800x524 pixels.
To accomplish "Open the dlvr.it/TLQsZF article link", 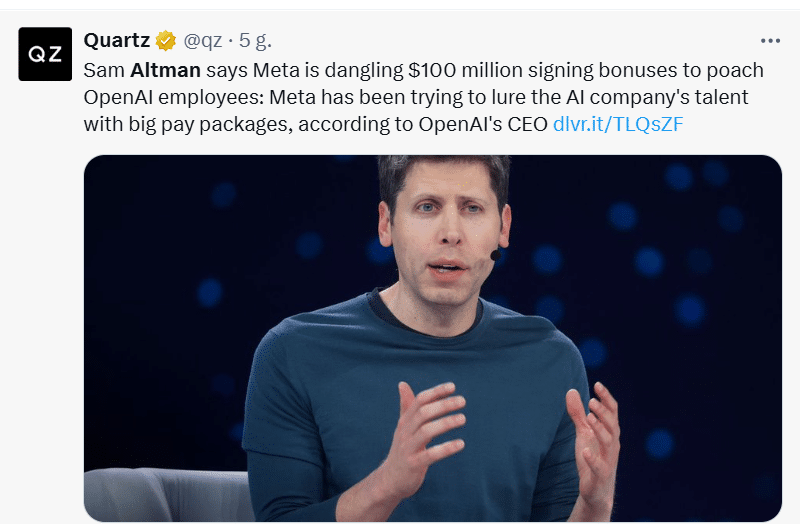I will pyautogui.click(x=618, y=124).
